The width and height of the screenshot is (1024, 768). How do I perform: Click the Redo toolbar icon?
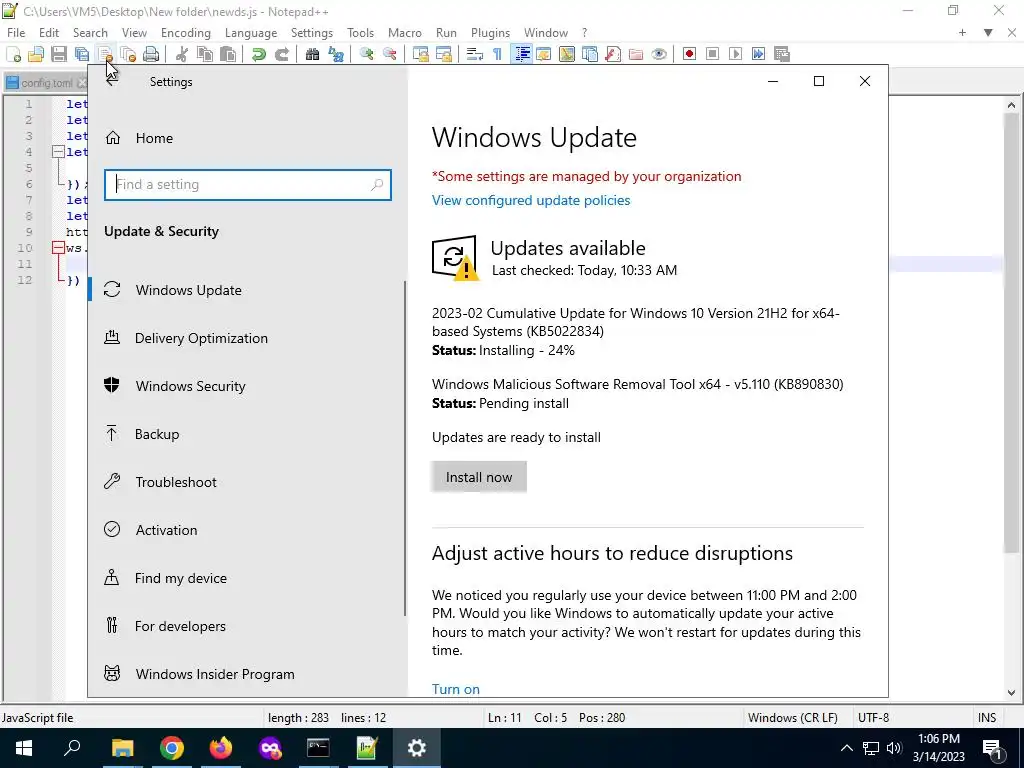(x=281, y=54)
